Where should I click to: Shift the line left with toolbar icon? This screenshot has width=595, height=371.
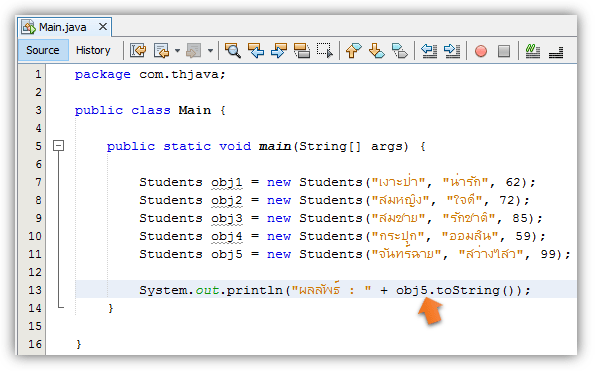[x=429, y=50]
